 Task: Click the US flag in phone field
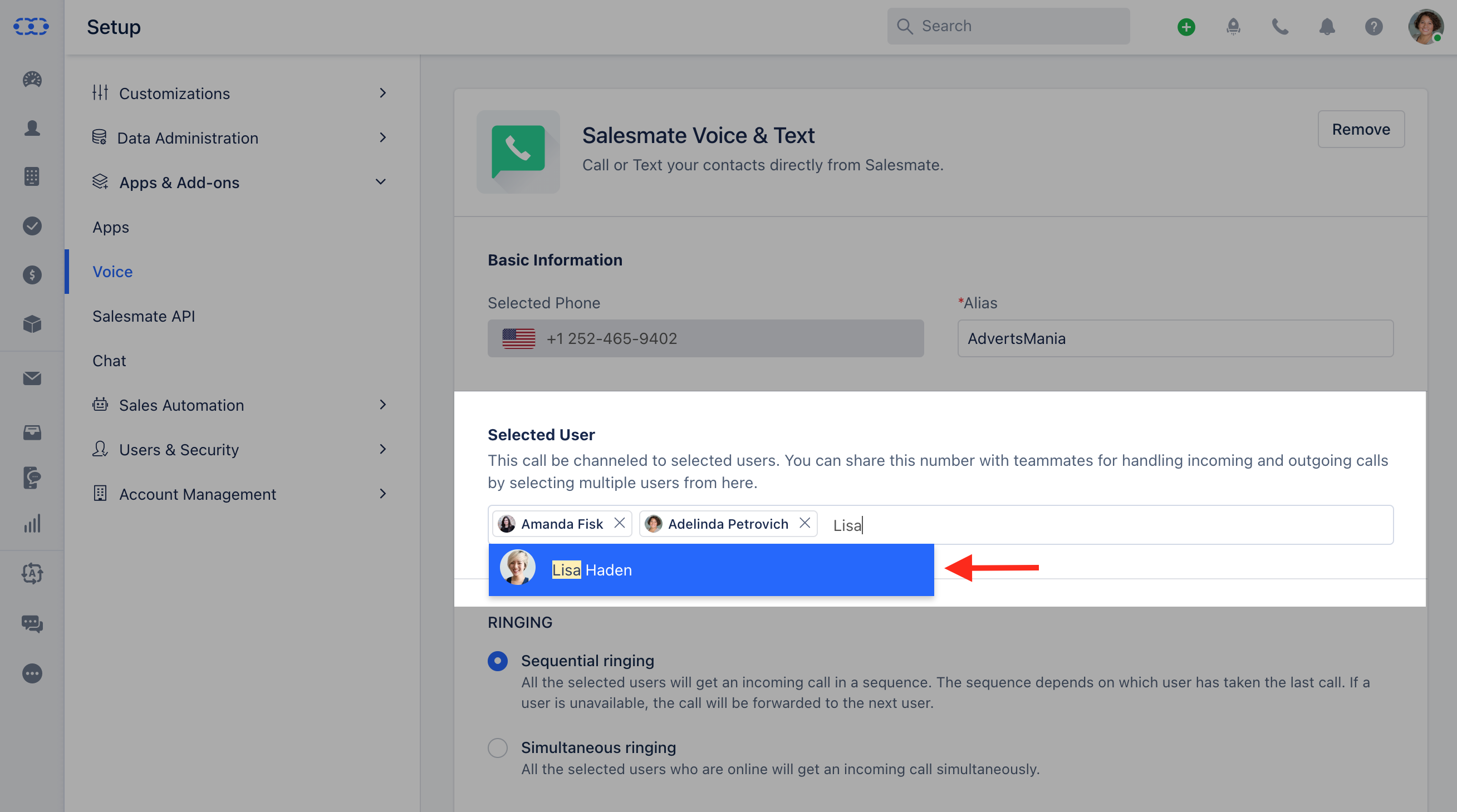click(519, 338)
